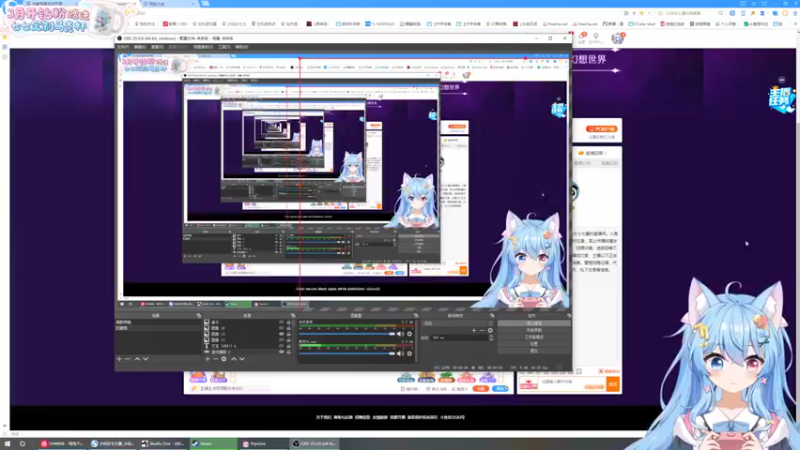
Task: Open message notifications icon on webpage header
Action: tap(582, 38)
